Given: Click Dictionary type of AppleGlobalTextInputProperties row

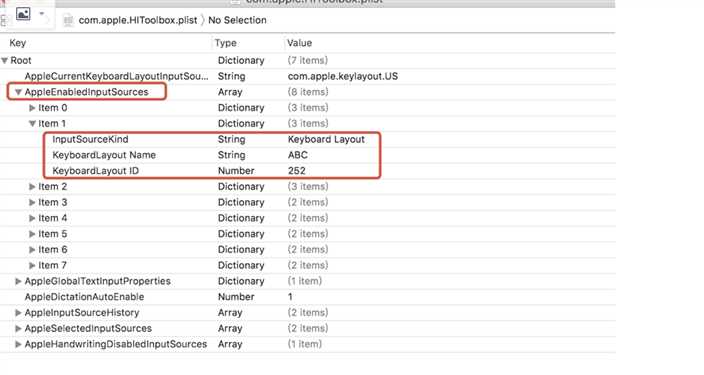Looking at the screenshot, I should pos(241,281).
